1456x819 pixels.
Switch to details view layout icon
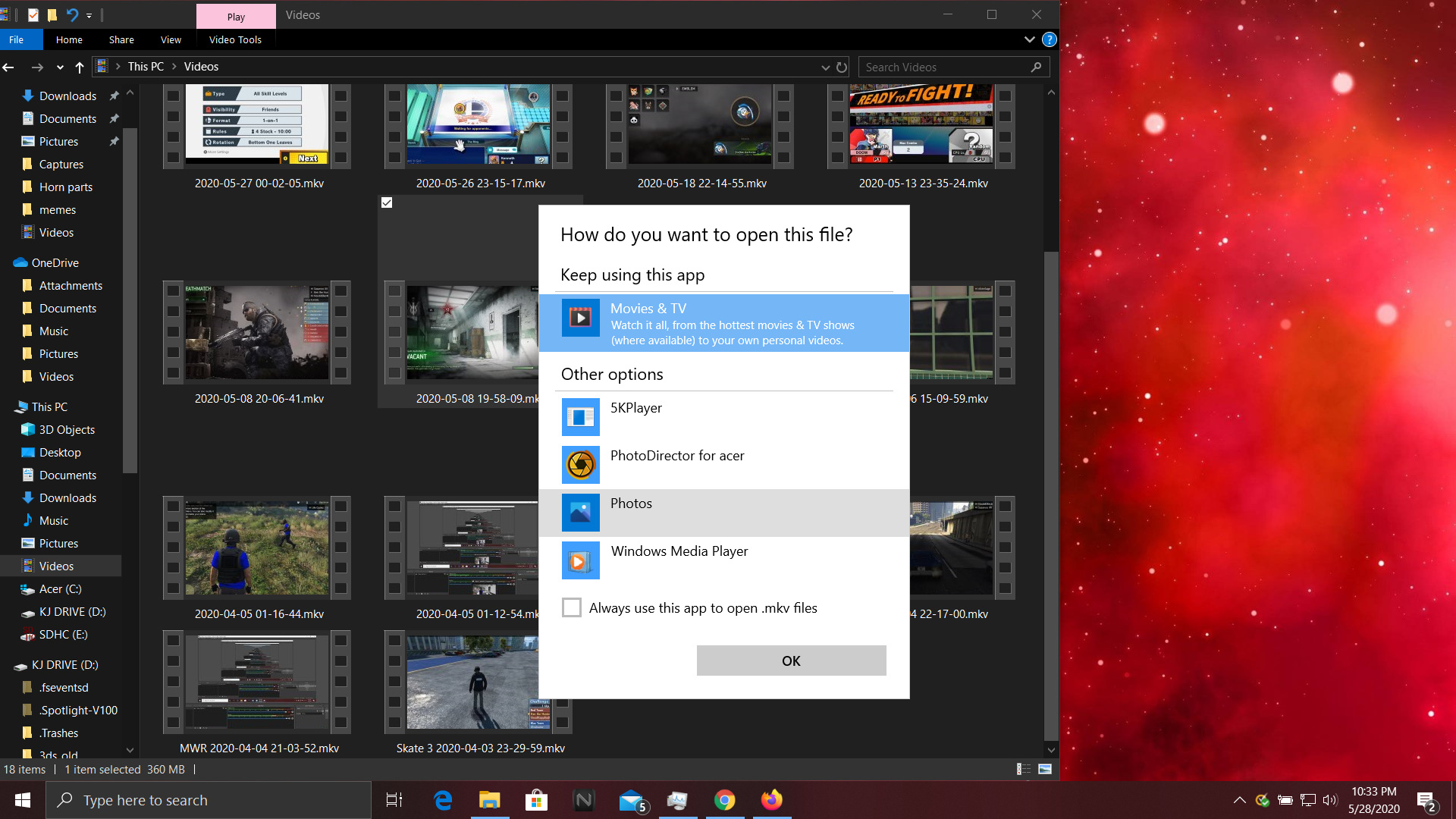click(1024, 769)
